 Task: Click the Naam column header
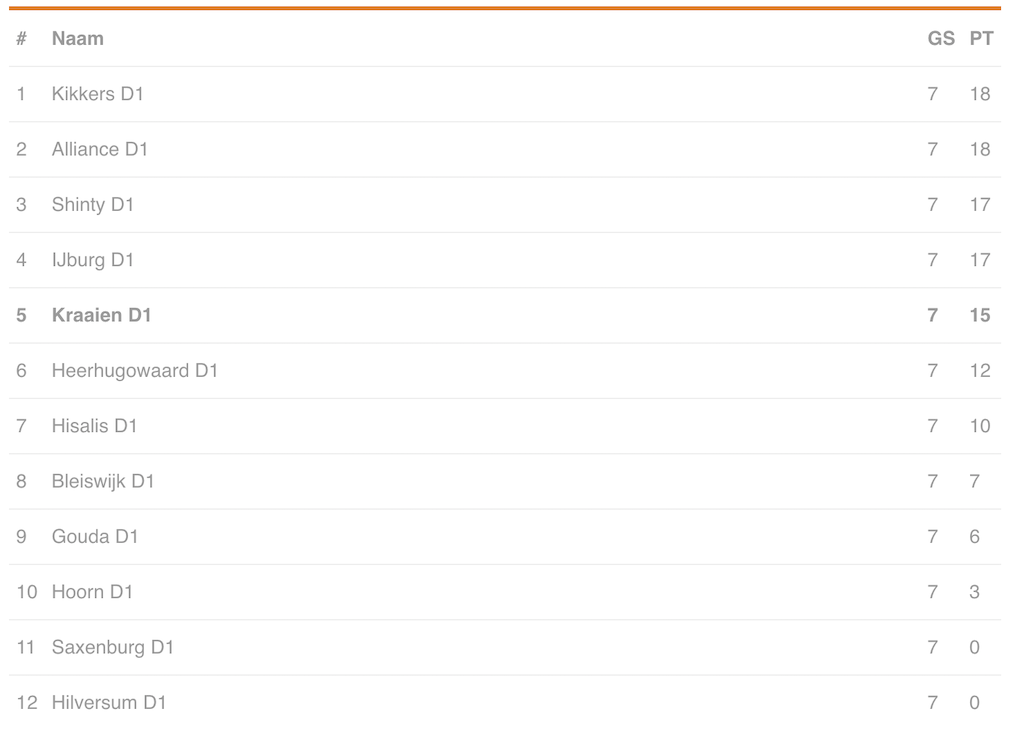[x=78, y=39]
